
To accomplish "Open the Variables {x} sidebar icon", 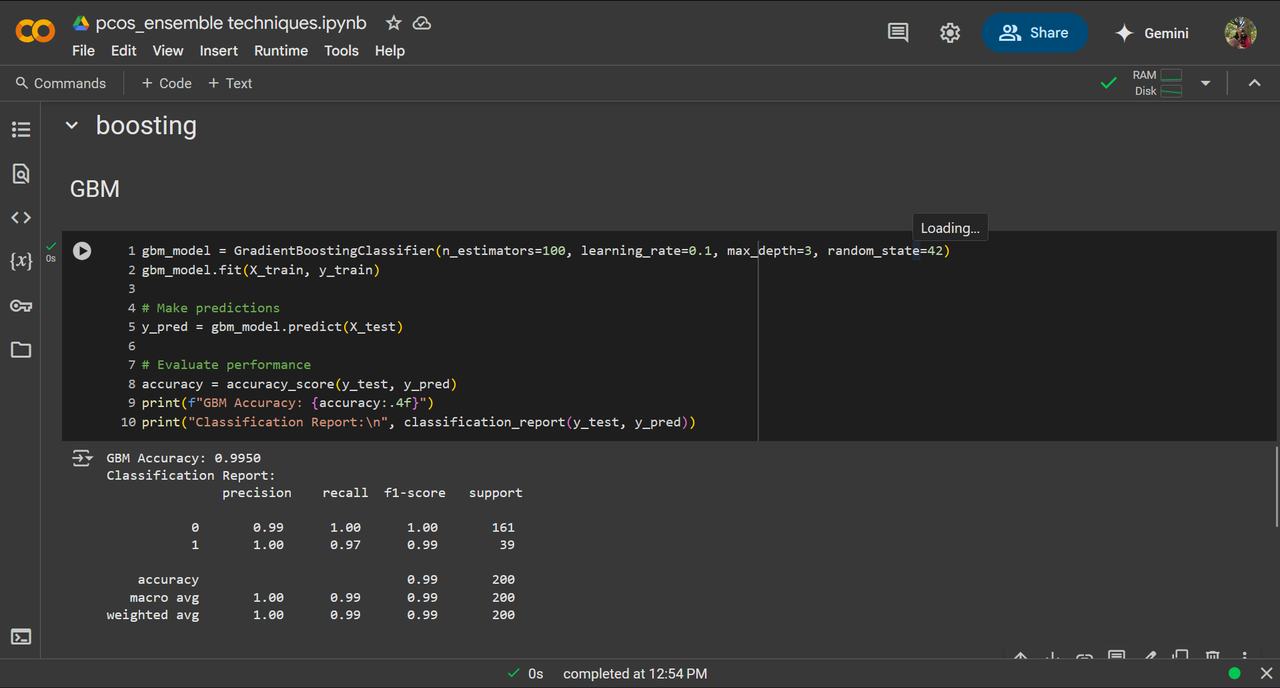I will [21, 261].
